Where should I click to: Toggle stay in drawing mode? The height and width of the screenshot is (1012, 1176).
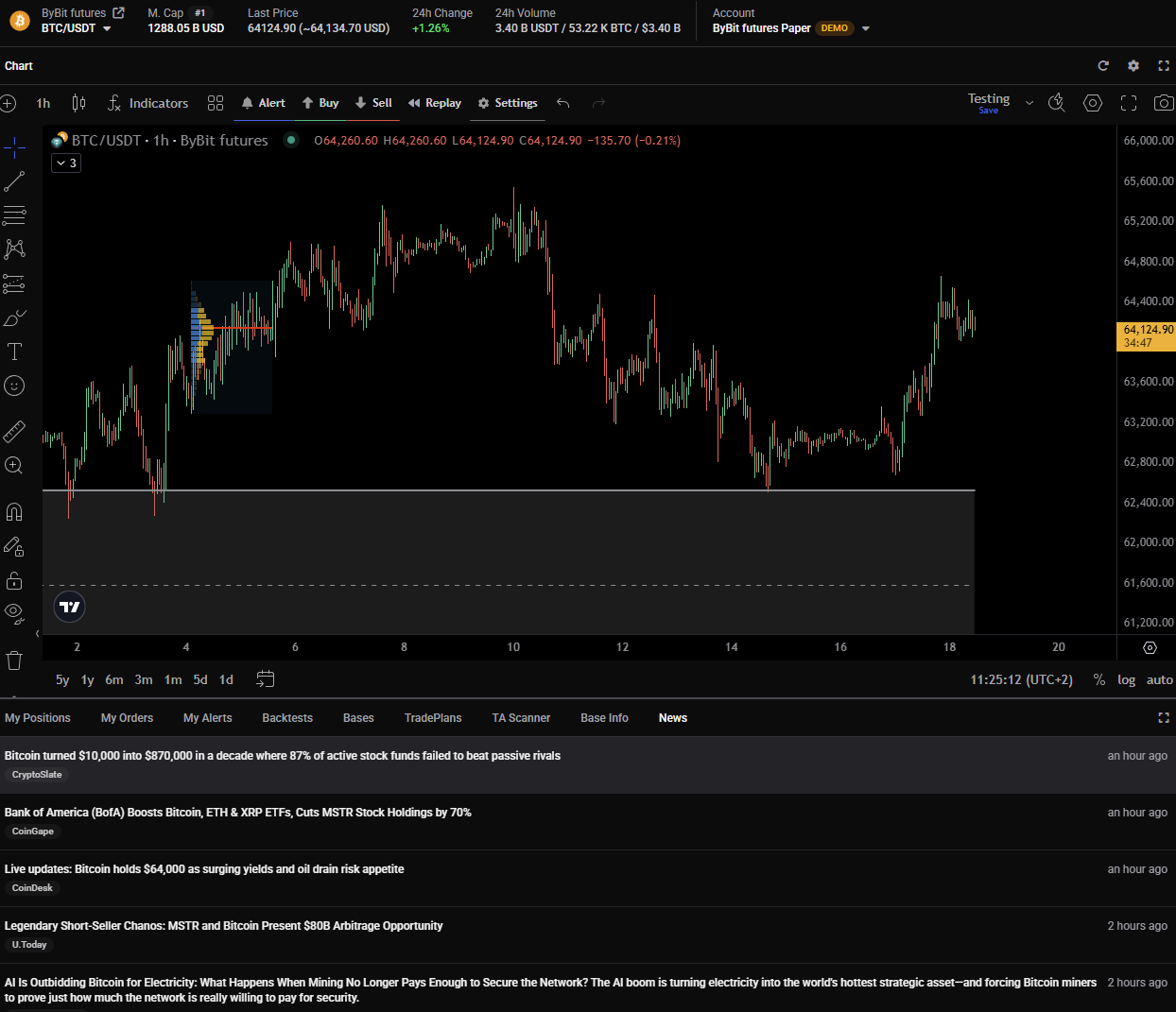[x=14, y=546]
